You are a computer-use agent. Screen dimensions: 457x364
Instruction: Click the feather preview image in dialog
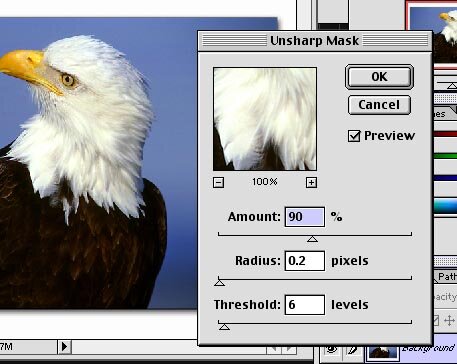pyautogui.click(x=265, y=119)
